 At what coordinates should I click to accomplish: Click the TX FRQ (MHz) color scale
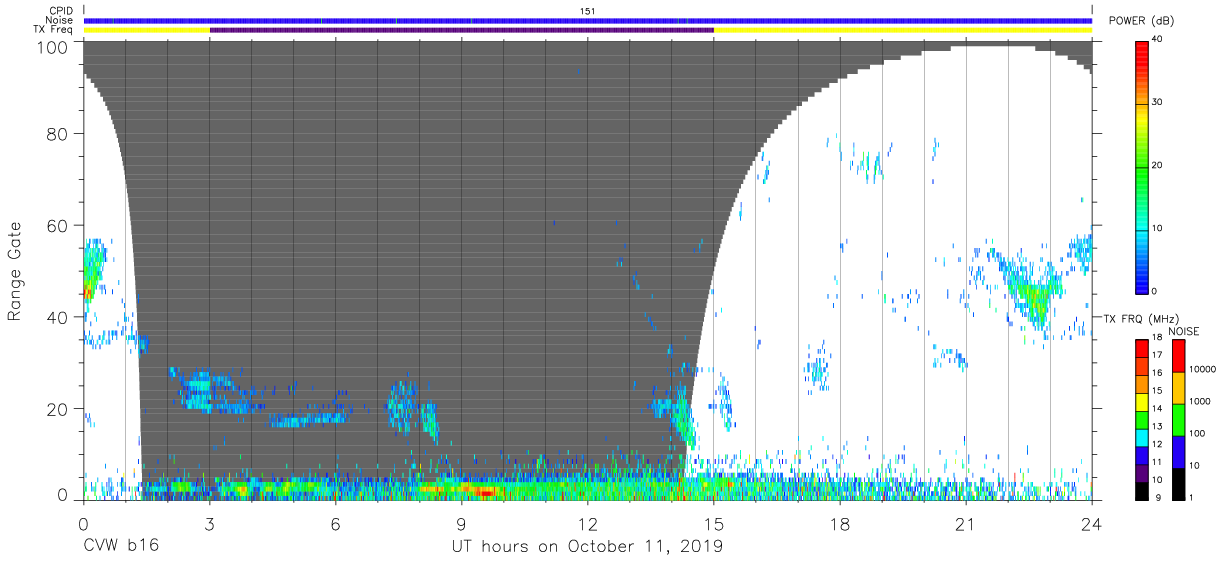pos(1142,419)
